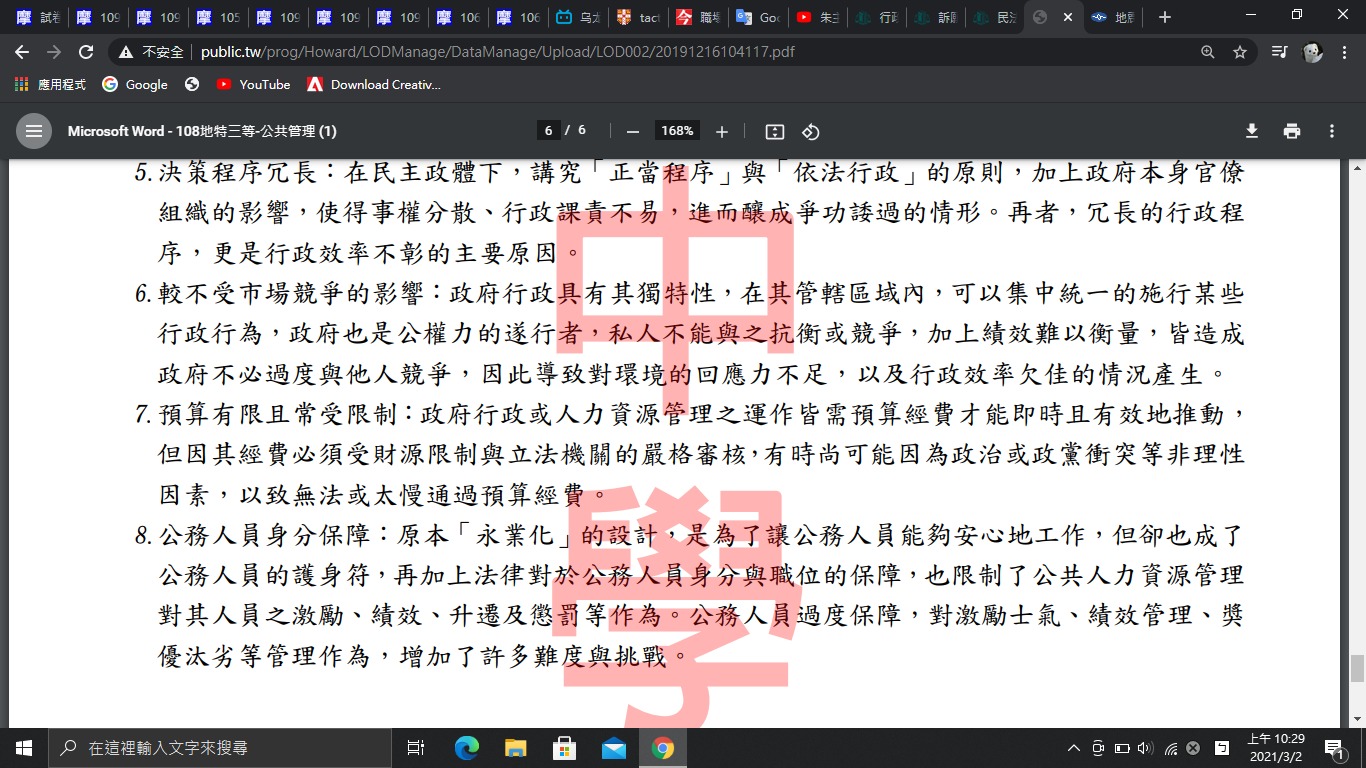Click the zoom in plus button
The height and width of the screenshot is (768, 1366).
(722, 131)
